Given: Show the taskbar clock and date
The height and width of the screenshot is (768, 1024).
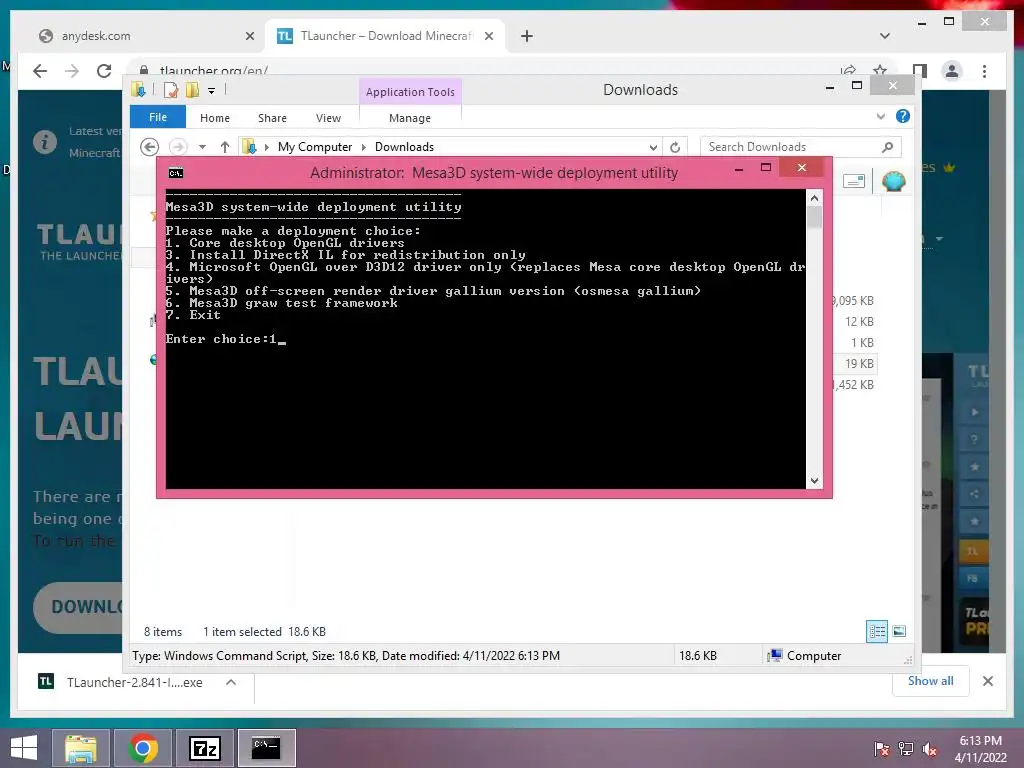Looking at the screenshot, I should [x=980, y=749].
